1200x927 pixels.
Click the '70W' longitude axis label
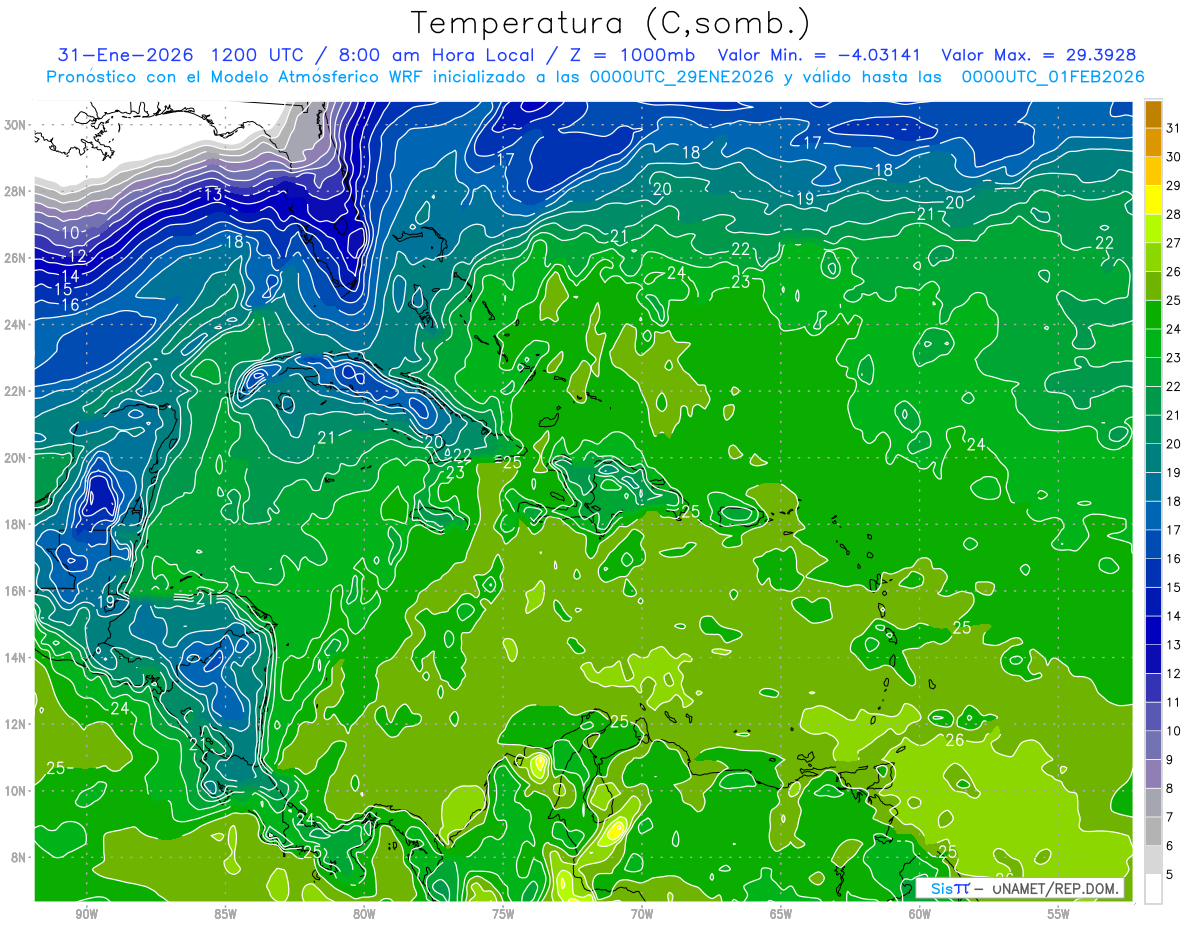click(642, 915)
